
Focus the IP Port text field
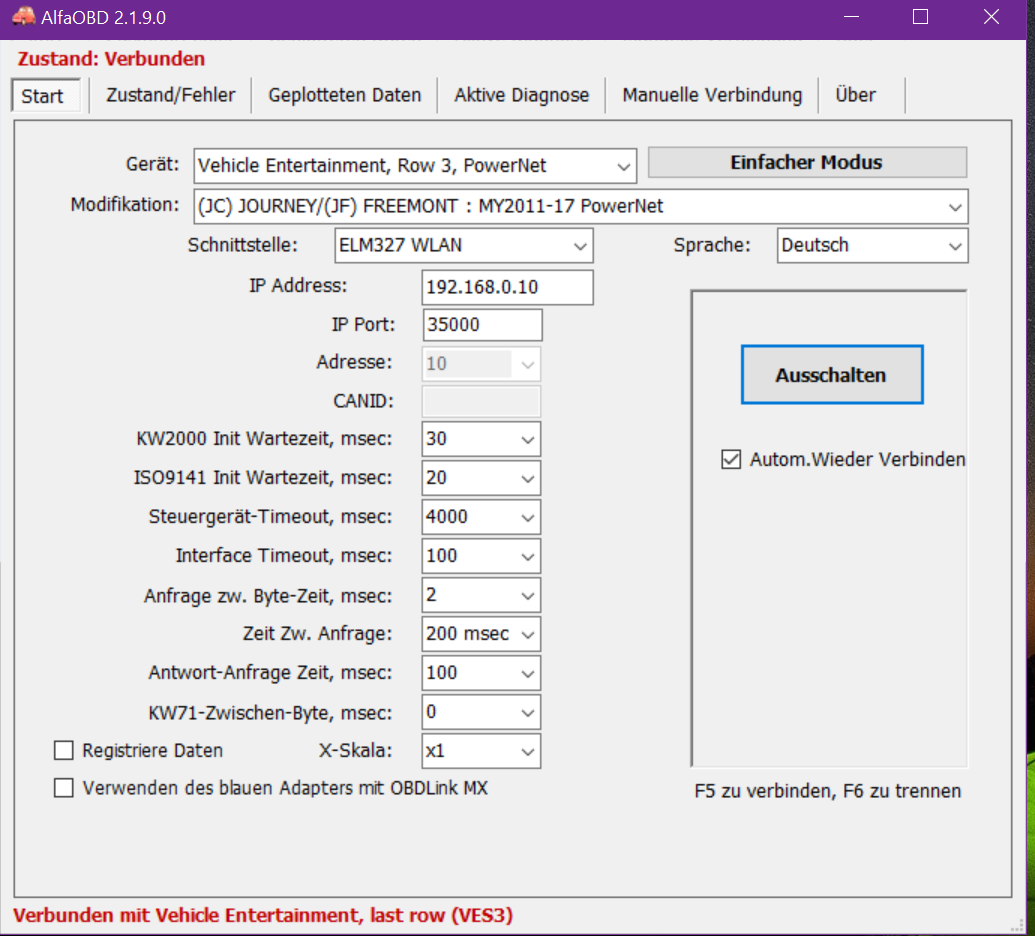click(x=482, y=325)
